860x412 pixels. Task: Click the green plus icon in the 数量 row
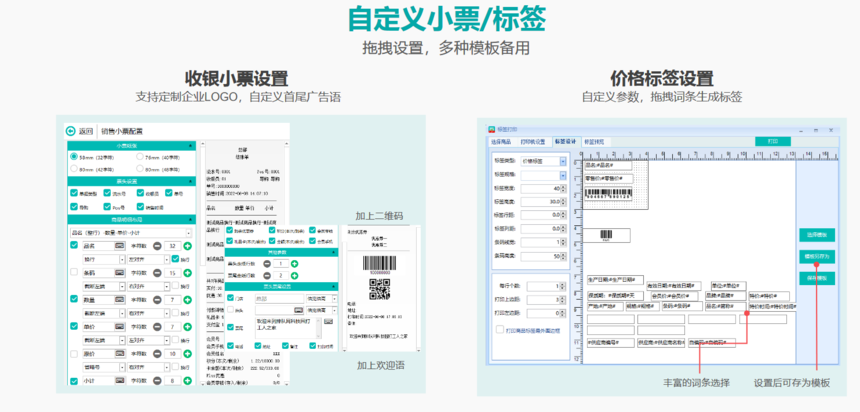click(188, 300)
